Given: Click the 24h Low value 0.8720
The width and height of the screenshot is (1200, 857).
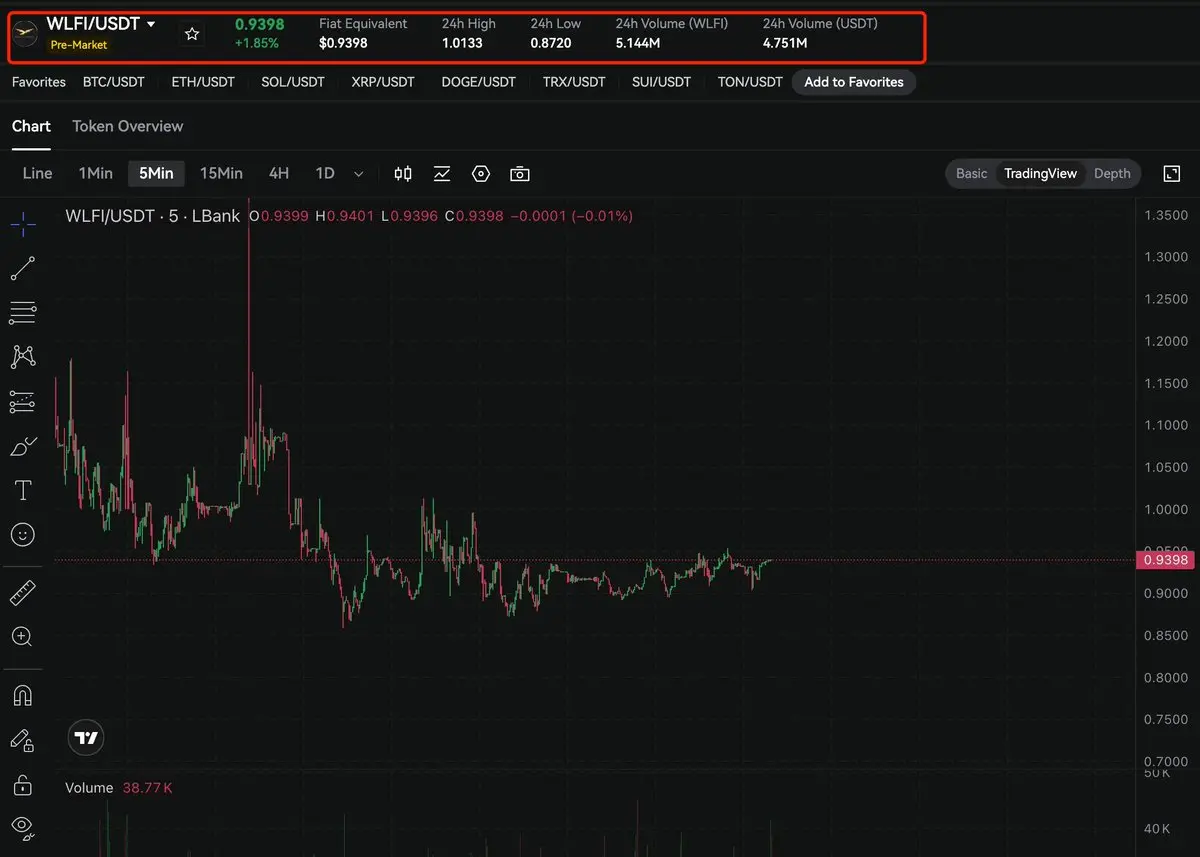Looking at the screenshot, I should [x=551, y=43].
